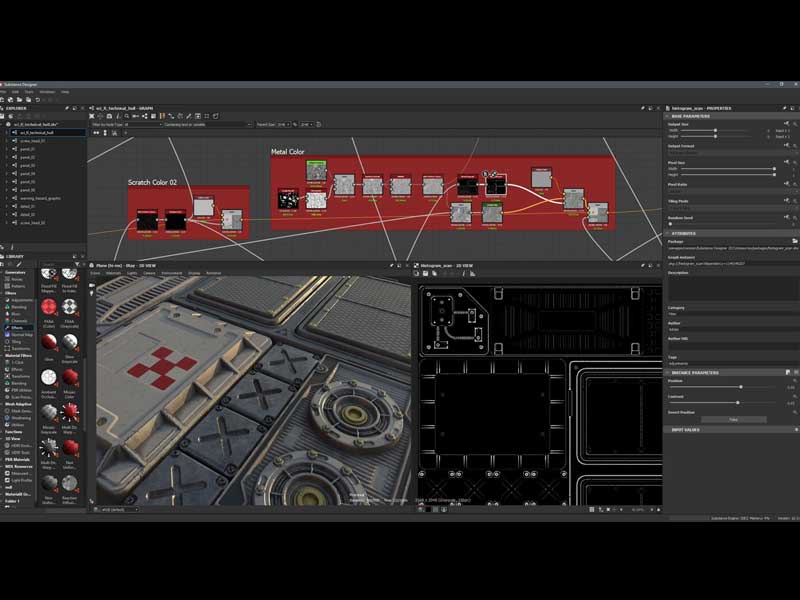The height and width of the screenshot is (600, 800).
Task: Open the Windows menu
Action: pyautogui.click(x=47, y=92)
